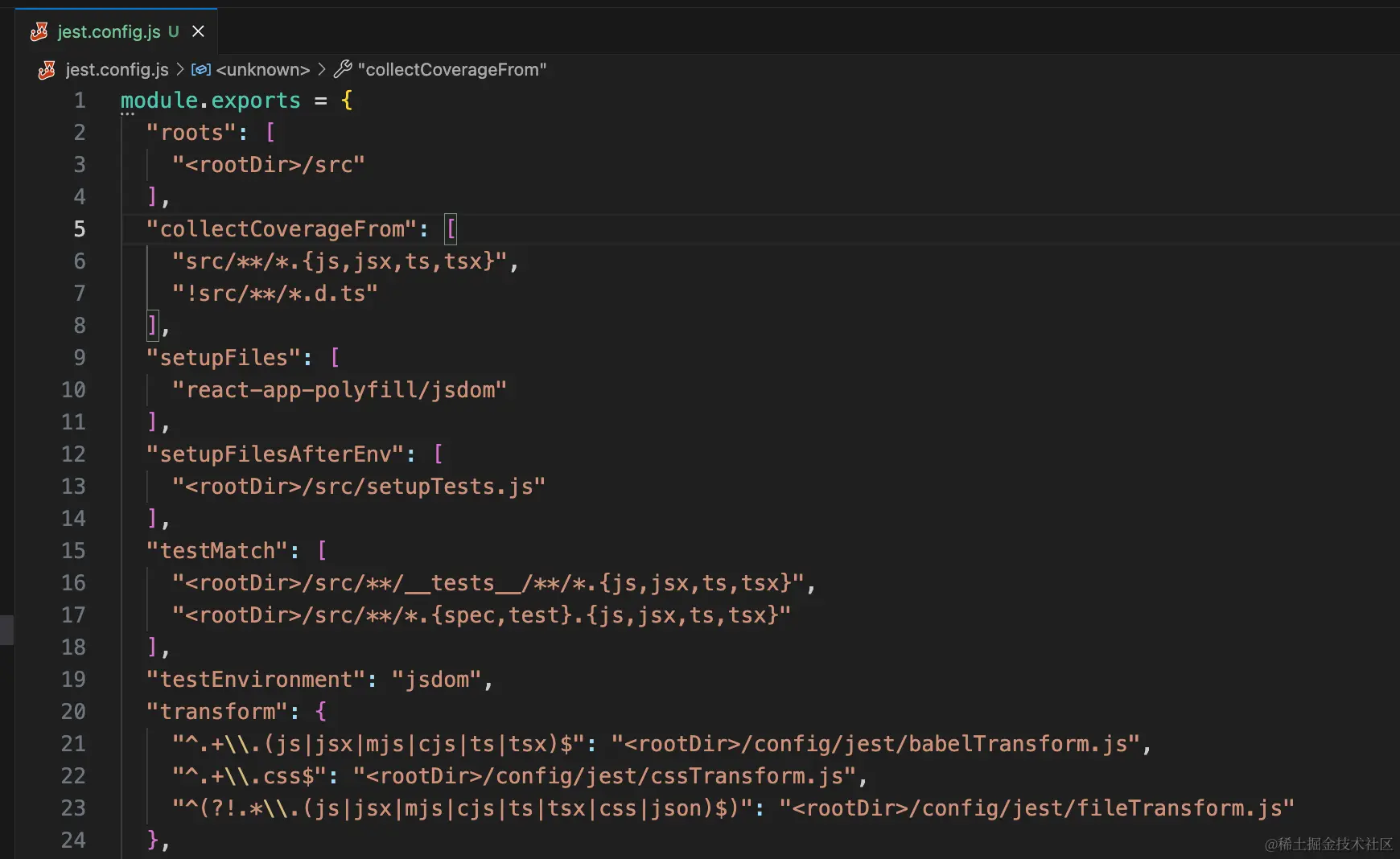Click the "setupFiles" key on line 9

224,358
